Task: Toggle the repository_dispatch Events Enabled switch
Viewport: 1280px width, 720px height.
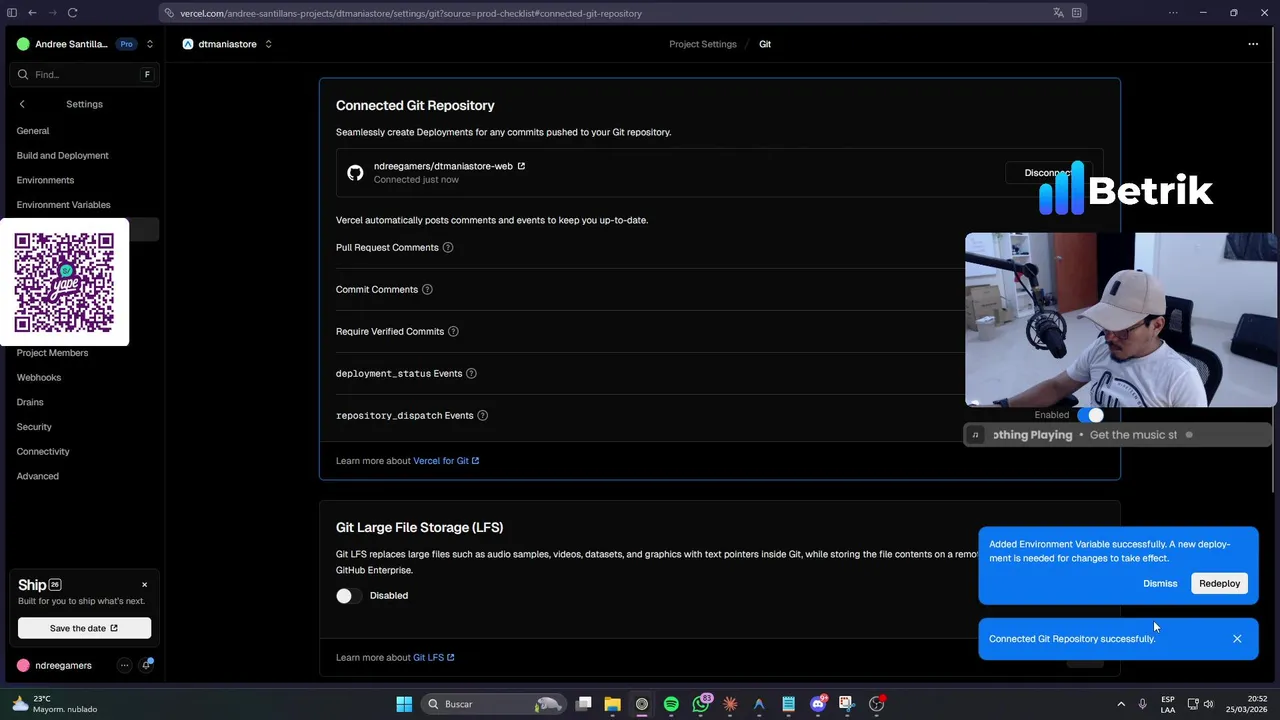Action: coord(1091,415)
